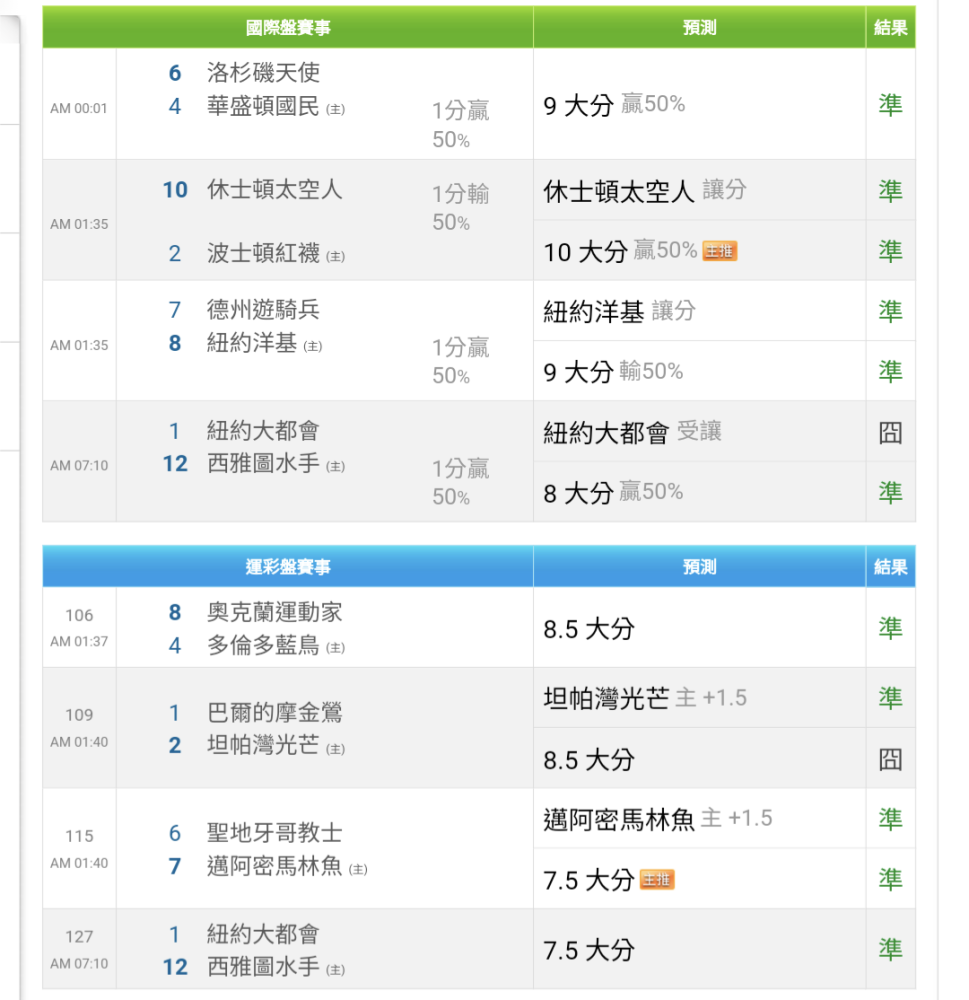This screenshot has width=969, height=1000.
Task: Click 紐約大都會 受讓 prediction
Action: tap(632, 432)
